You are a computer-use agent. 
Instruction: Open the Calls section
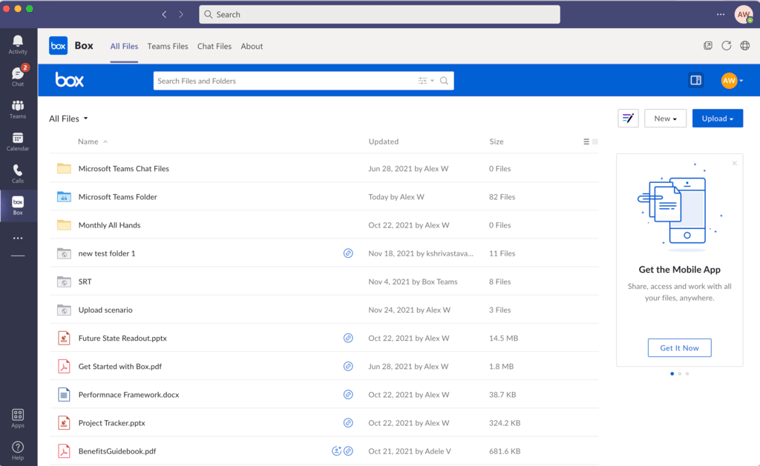[x=18, y=174]
